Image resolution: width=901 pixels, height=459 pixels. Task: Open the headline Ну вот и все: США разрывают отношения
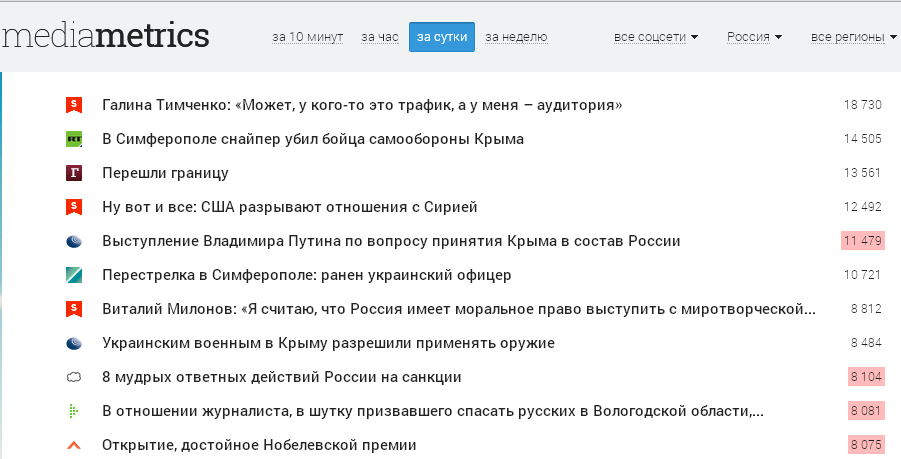pyautogui.click(x=289, y=207)
